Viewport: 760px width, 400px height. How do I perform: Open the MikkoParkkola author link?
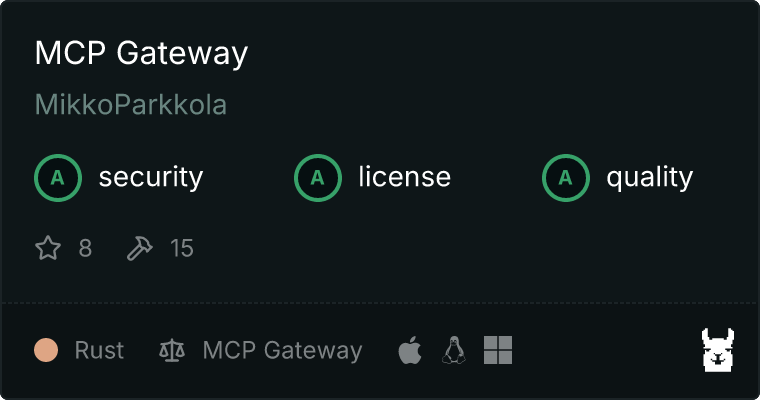(x=131, y=105)
